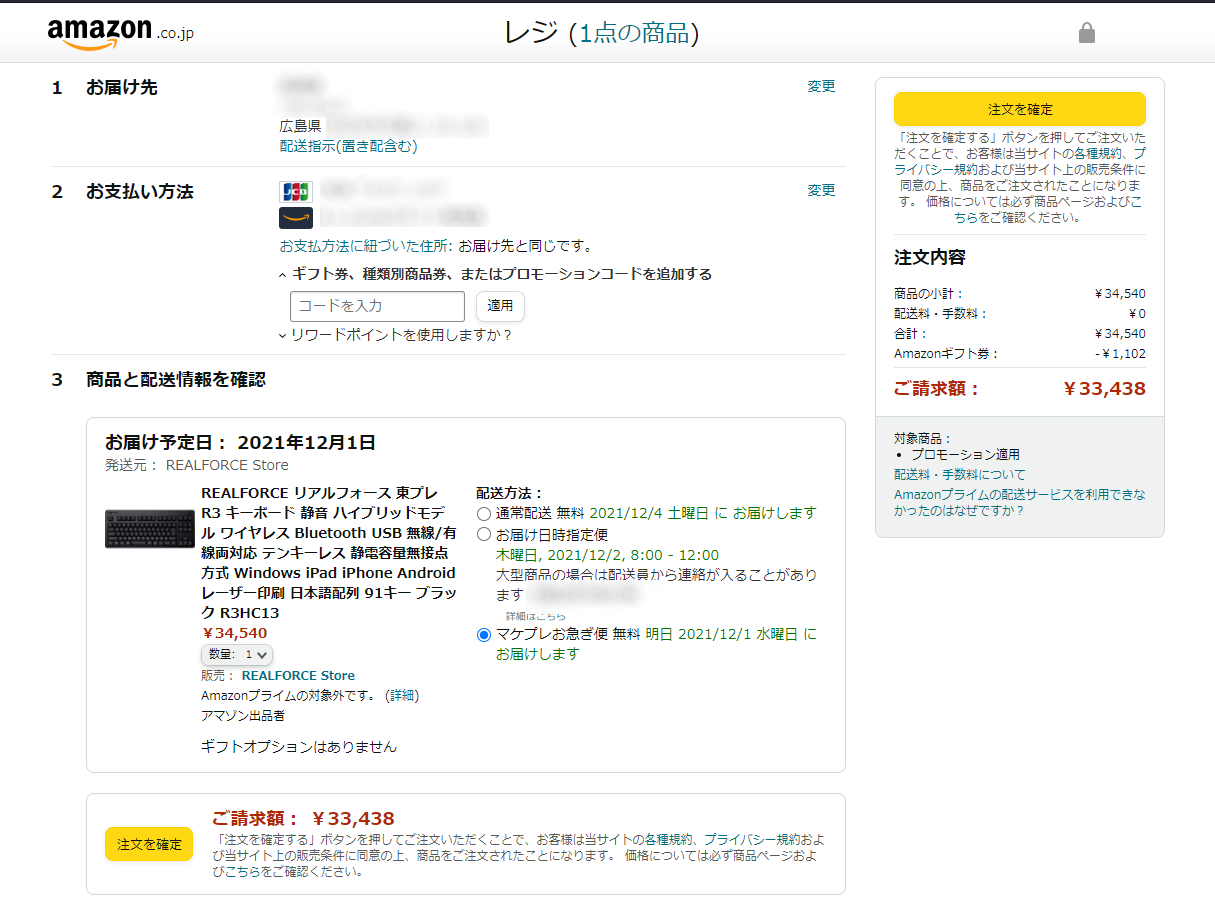
Task: Open the 数量 quantity dropdown
Action: click(x=237, y=654)
